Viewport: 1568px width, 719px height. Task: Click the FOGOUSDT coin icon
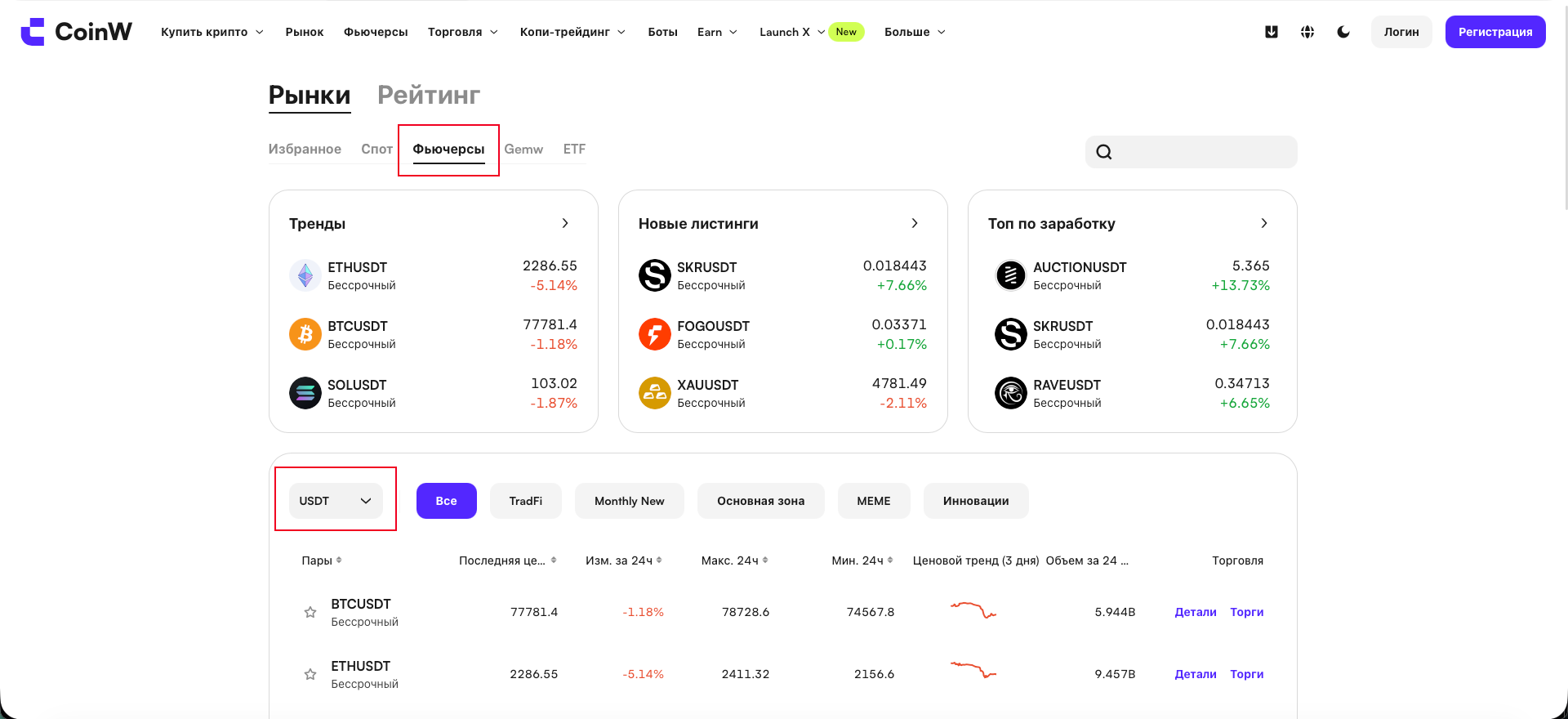point(655,334)
